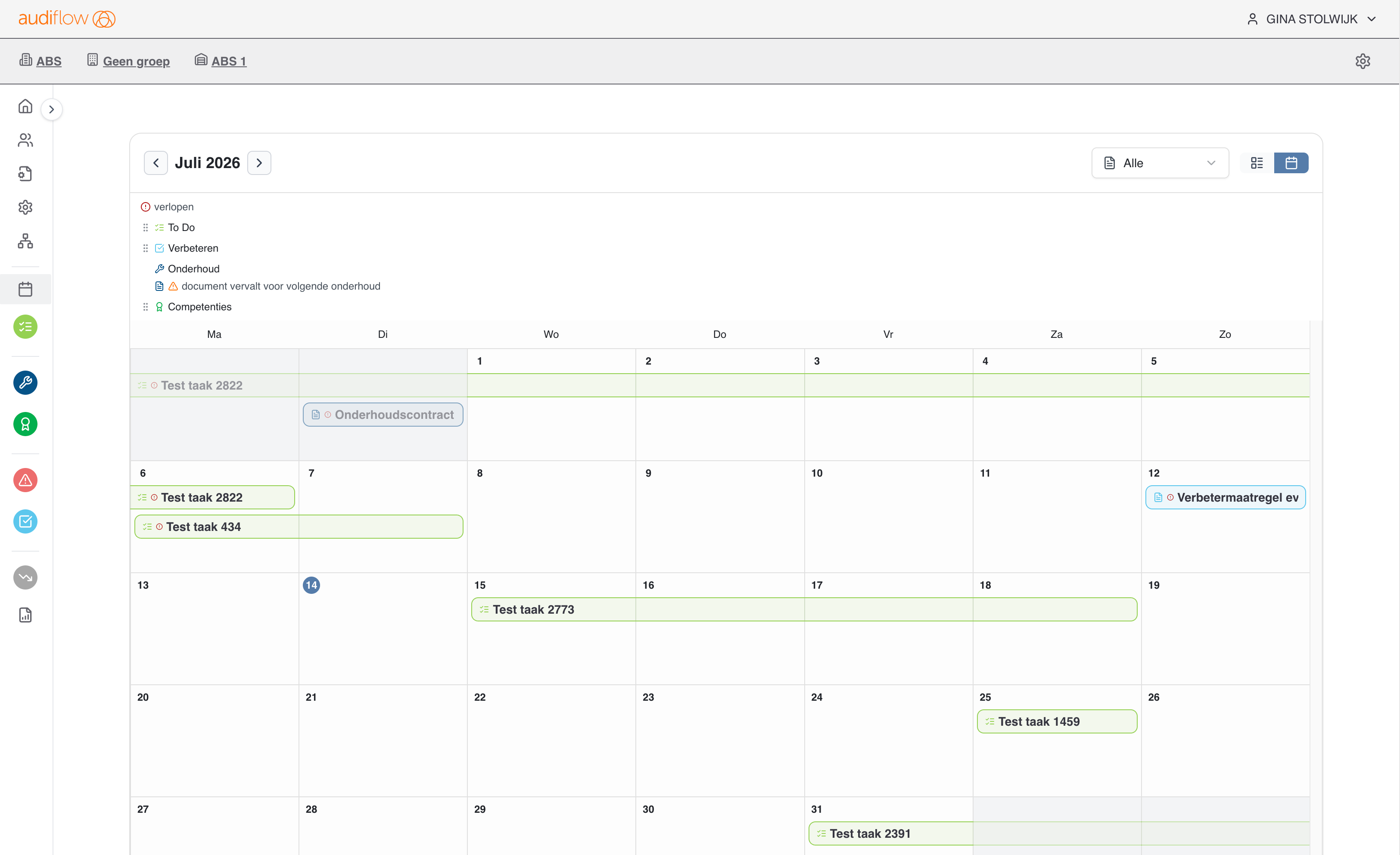
Task: Open the users icon in sidebar
Action: click(x=25, y=140)
